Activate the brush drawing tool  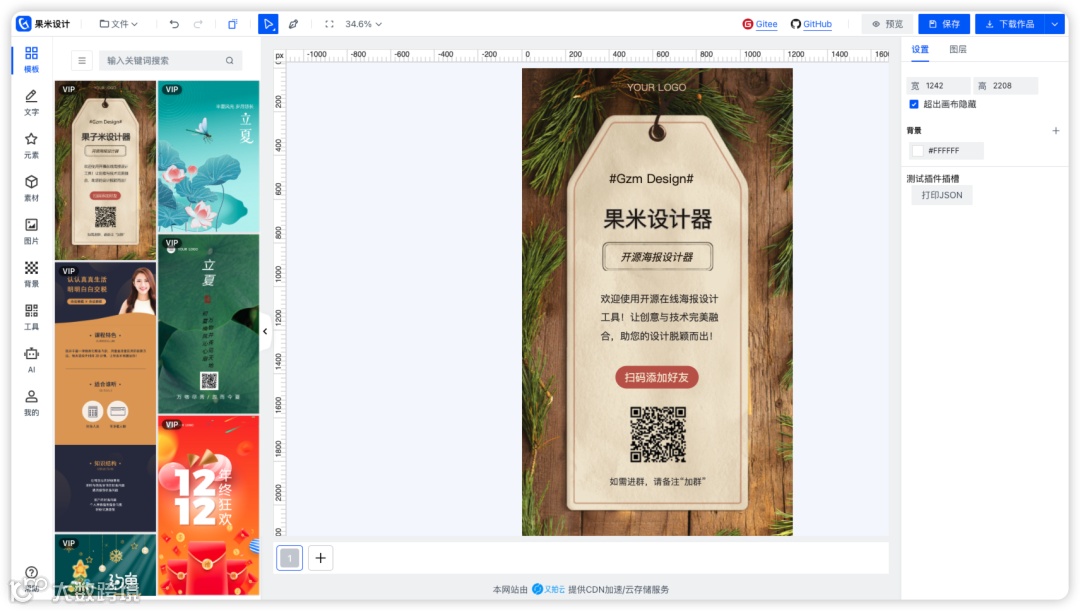click(x=293, y=24)
